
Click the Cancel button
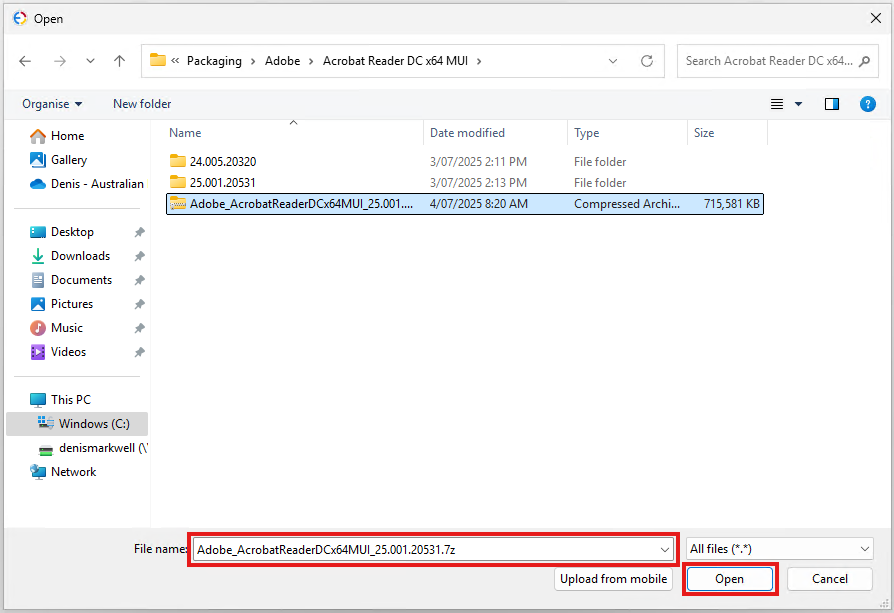click(829, 579)
